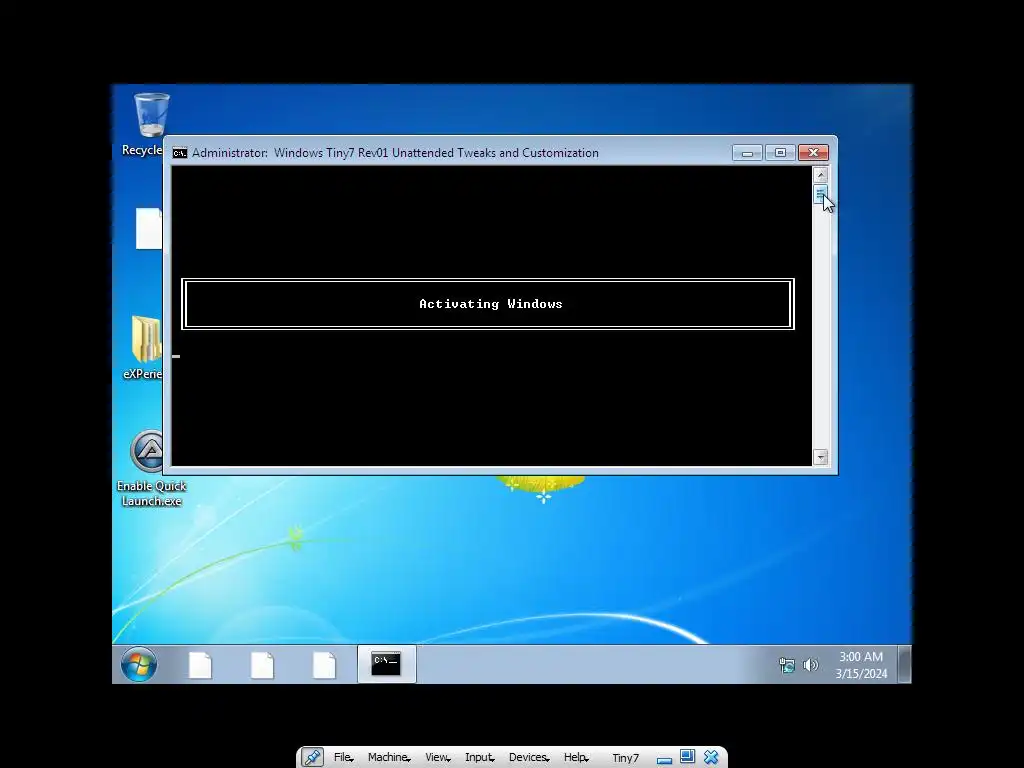Image resolution: width=1024 pixels, height=768 pixels.
Task: Close the Tiny7 command prompt window
Action: [x=813, y=153]
